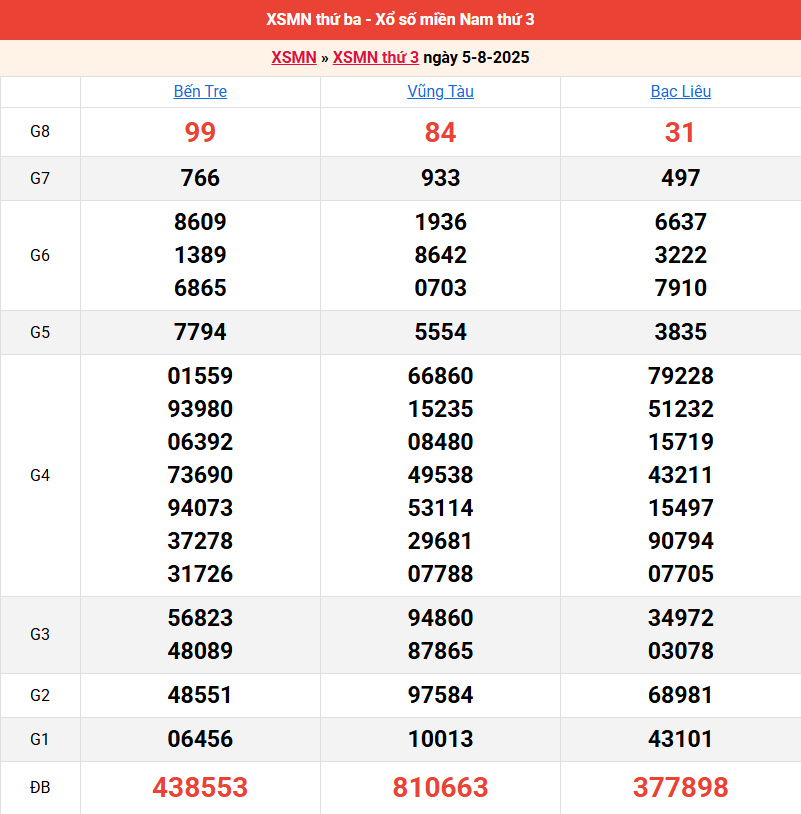Image resolution: width=801 pixels, height=814 pixels.
Task: Select G5 number 7794
Action: click(200, 332)
